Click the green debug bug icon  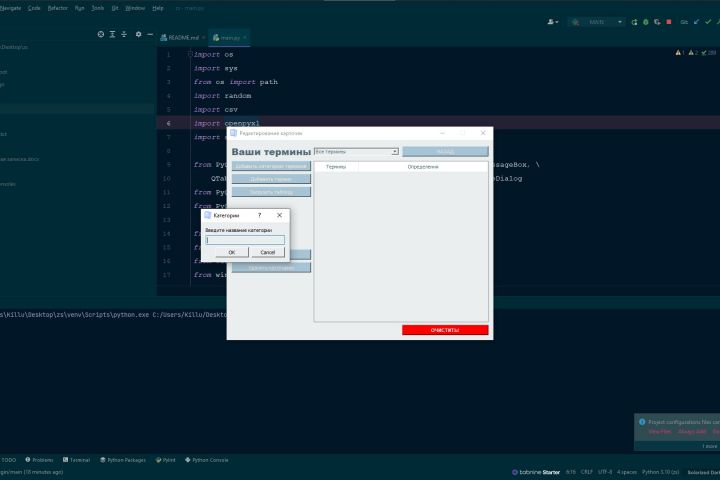click(646, 22)
